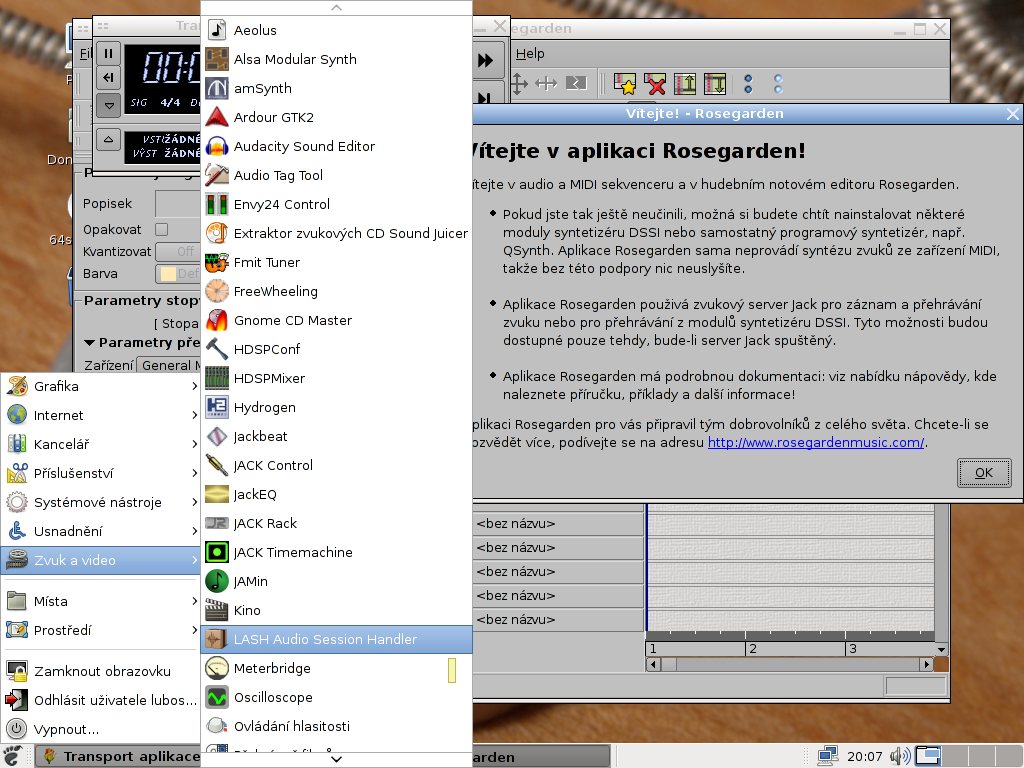Start amSynth from the menu
This screenshot has height=768, width=1024.
pyautogui.click(x=336, y=88)
